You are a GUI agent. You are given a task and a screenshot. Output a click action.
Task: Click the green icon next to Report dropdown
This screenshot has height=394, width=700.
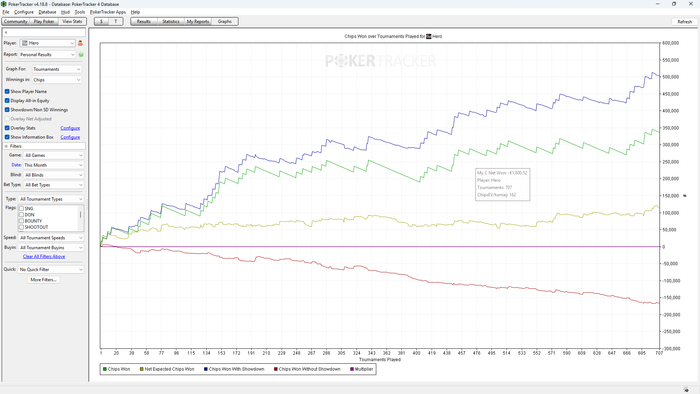coord(81,54)
